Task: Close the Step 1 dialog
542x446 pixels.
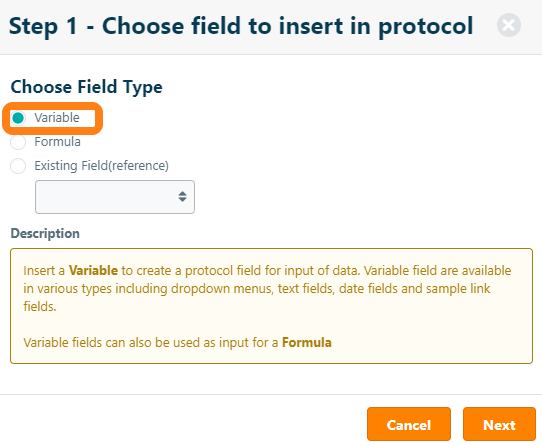Action: pyautogui.click(x=508, y=25)
